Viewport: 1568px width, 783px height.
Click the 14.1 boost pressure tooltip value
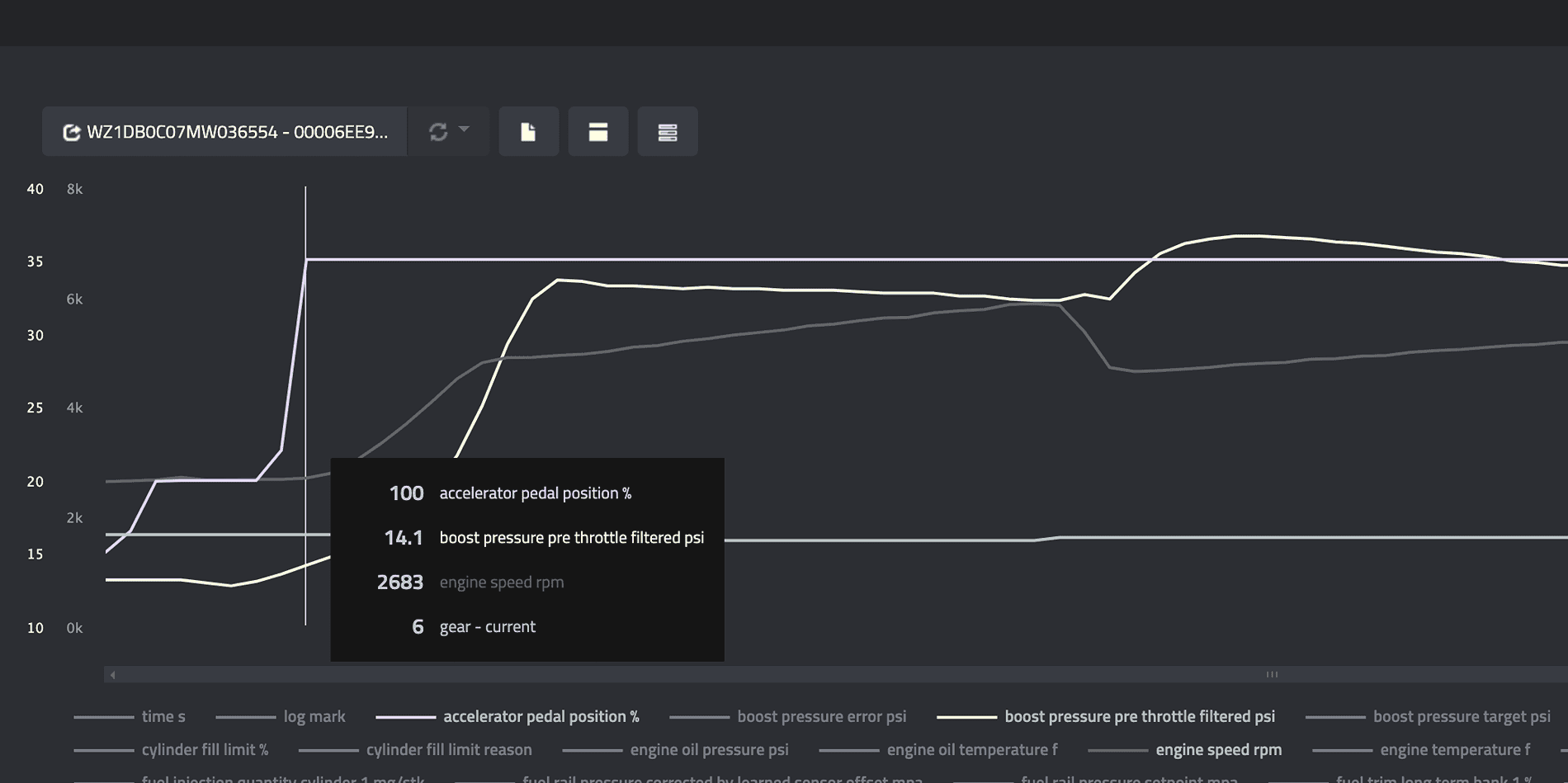404,538
